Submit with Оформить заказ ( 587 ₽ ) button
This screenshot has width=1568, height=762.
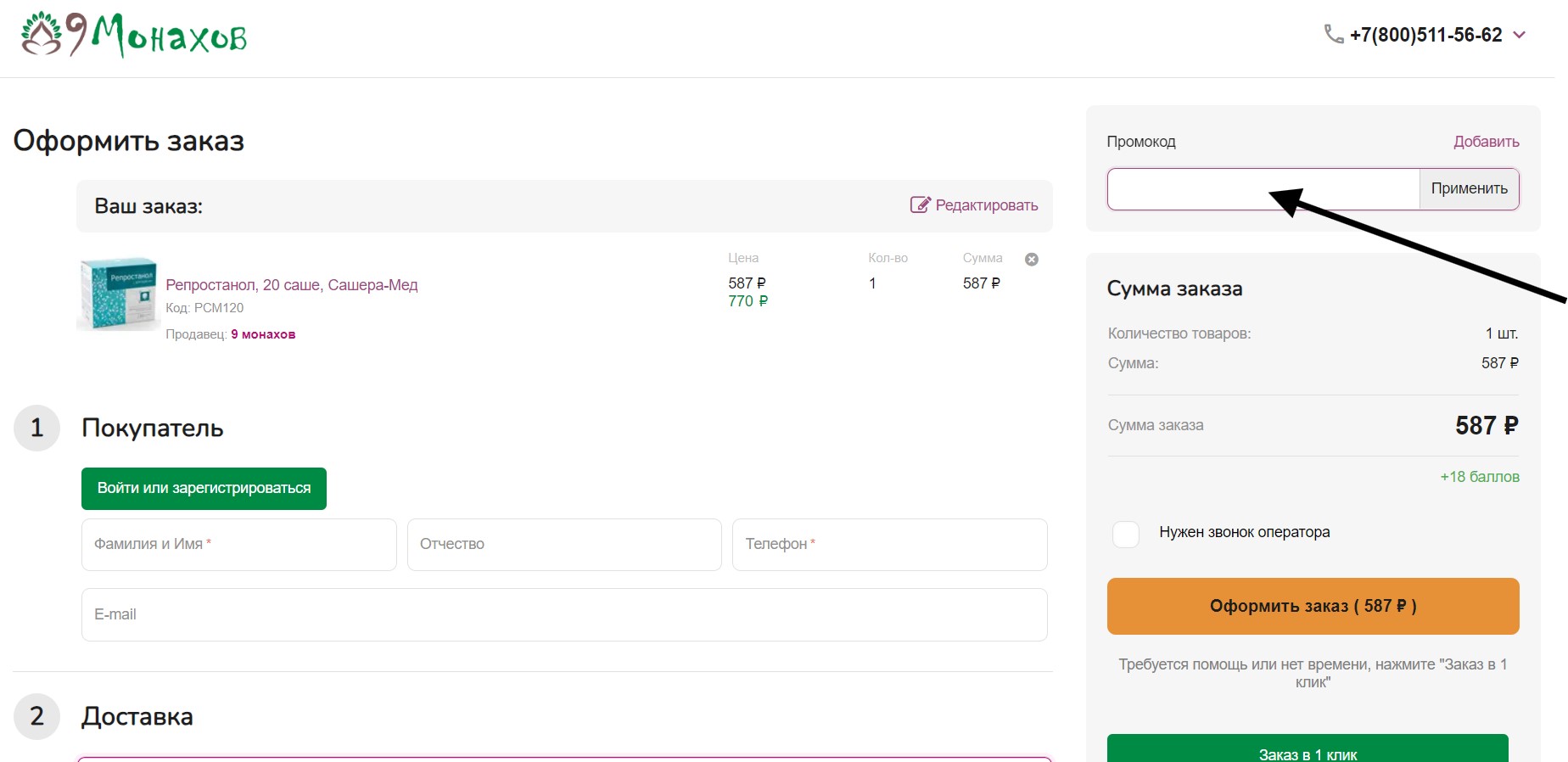1313,606
